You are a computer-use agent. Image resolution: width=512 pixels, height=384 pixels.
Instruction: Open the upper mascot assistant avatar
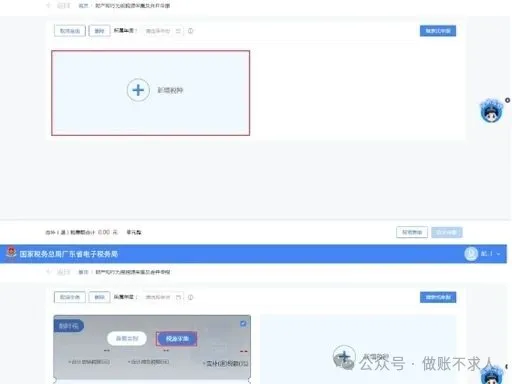pos(491,111)
